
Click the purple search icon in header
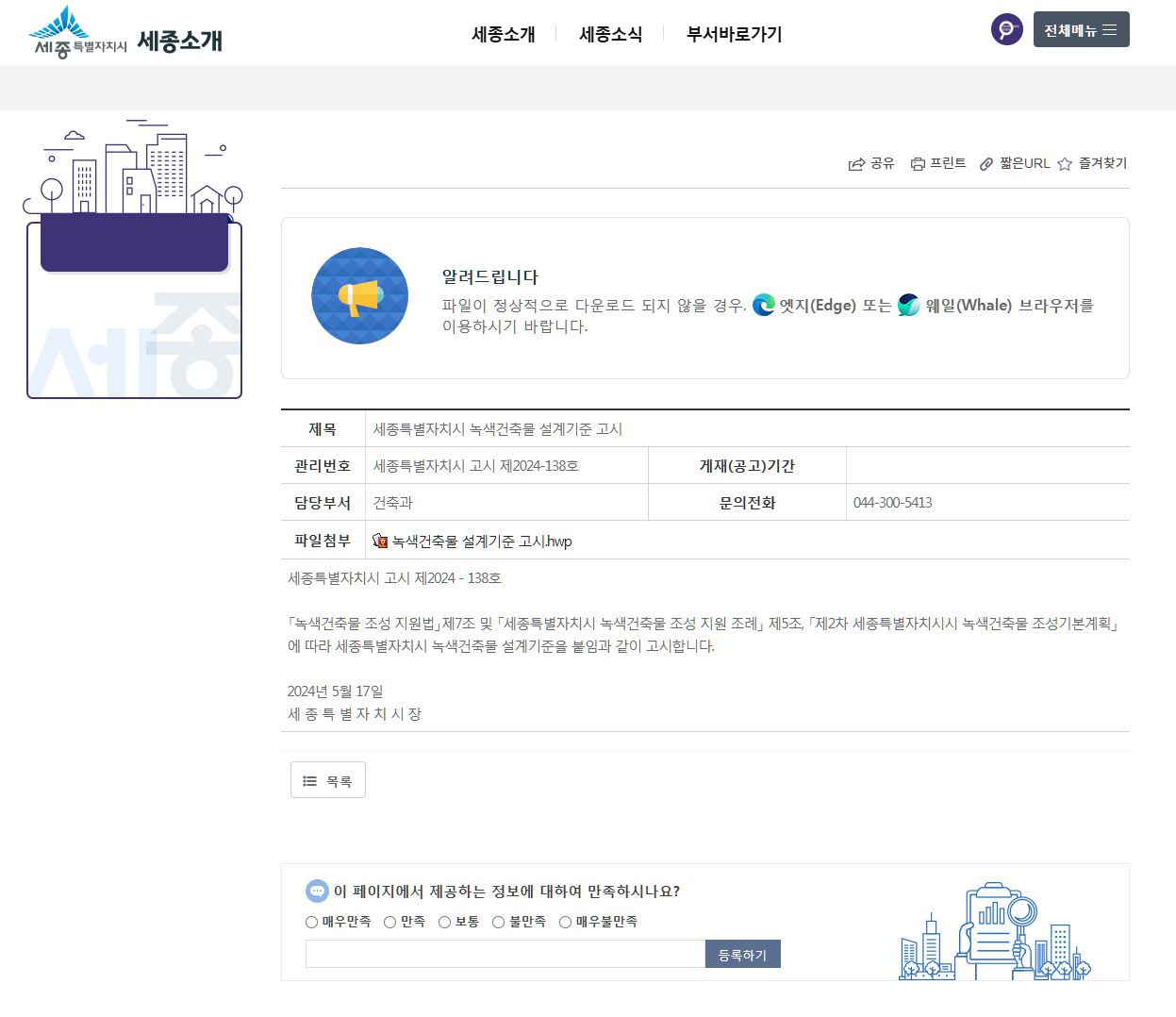(x=1007, y=29)
